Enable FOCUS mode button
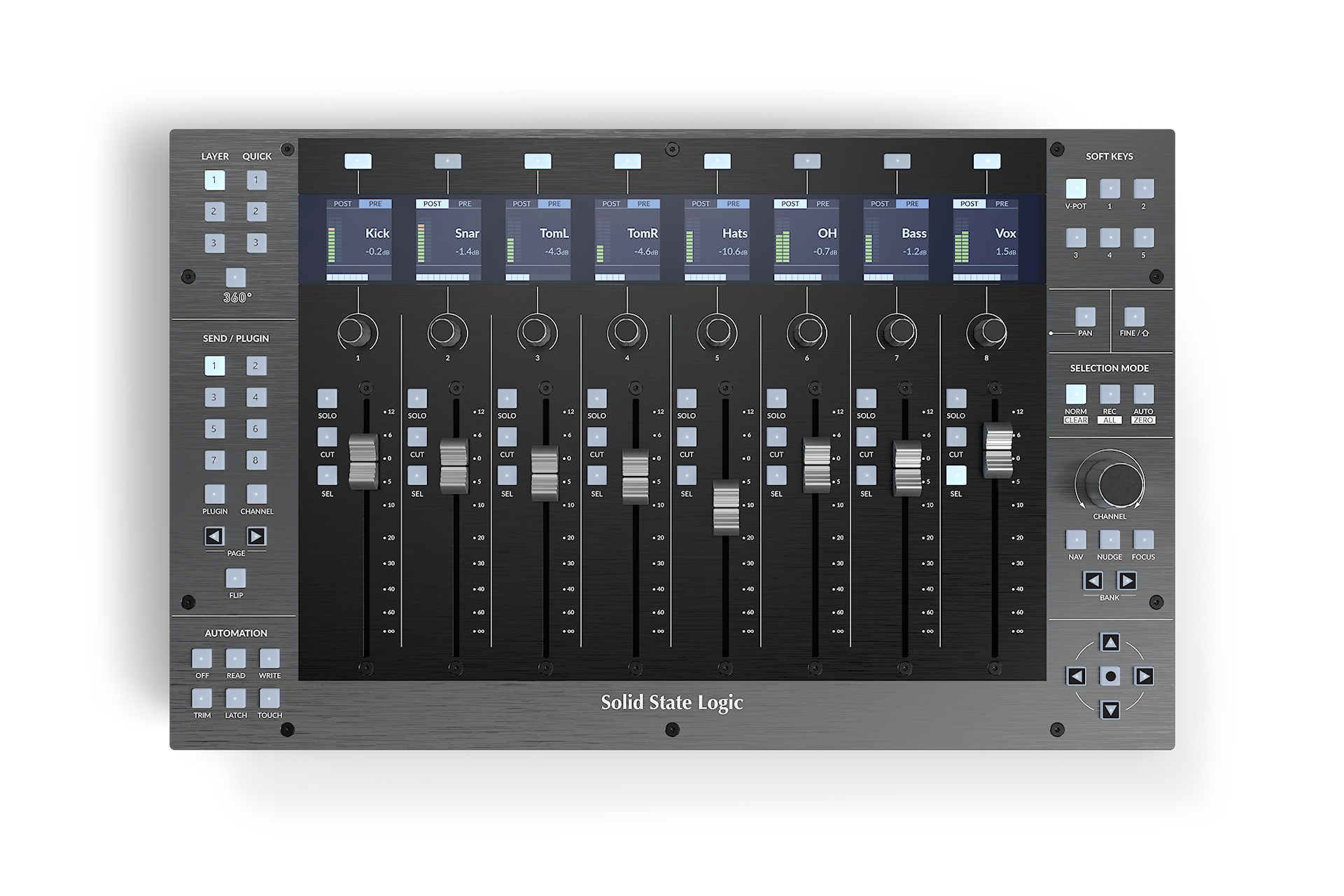Viewport: 1344px width, 896px height. [x=1144, y=540]
